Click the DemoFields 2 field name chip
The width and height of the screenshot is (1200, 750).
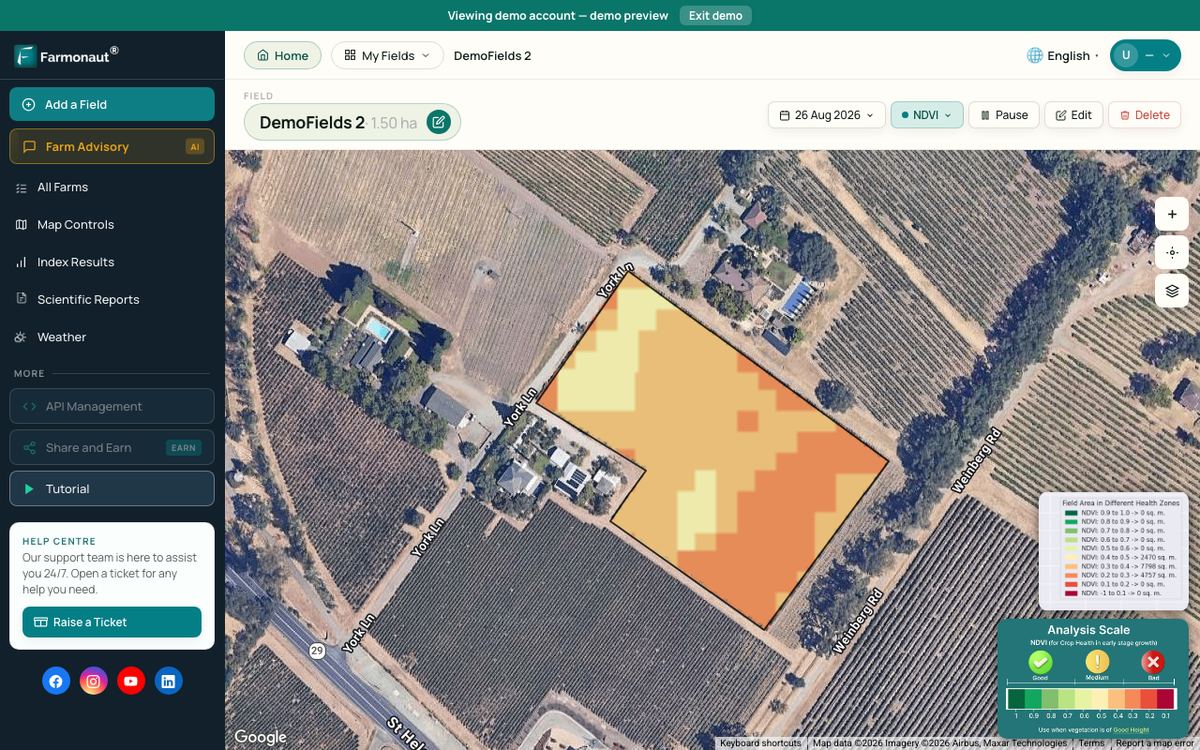(352, 122)
